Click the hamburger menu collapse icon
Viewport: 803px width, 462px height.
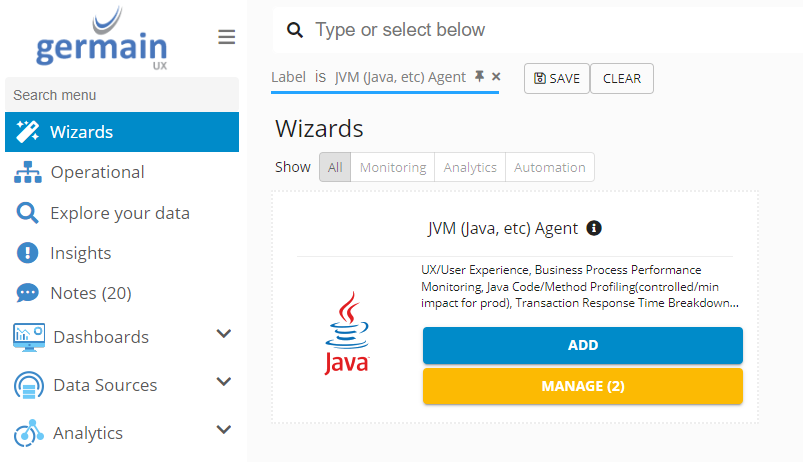[227, 37]
